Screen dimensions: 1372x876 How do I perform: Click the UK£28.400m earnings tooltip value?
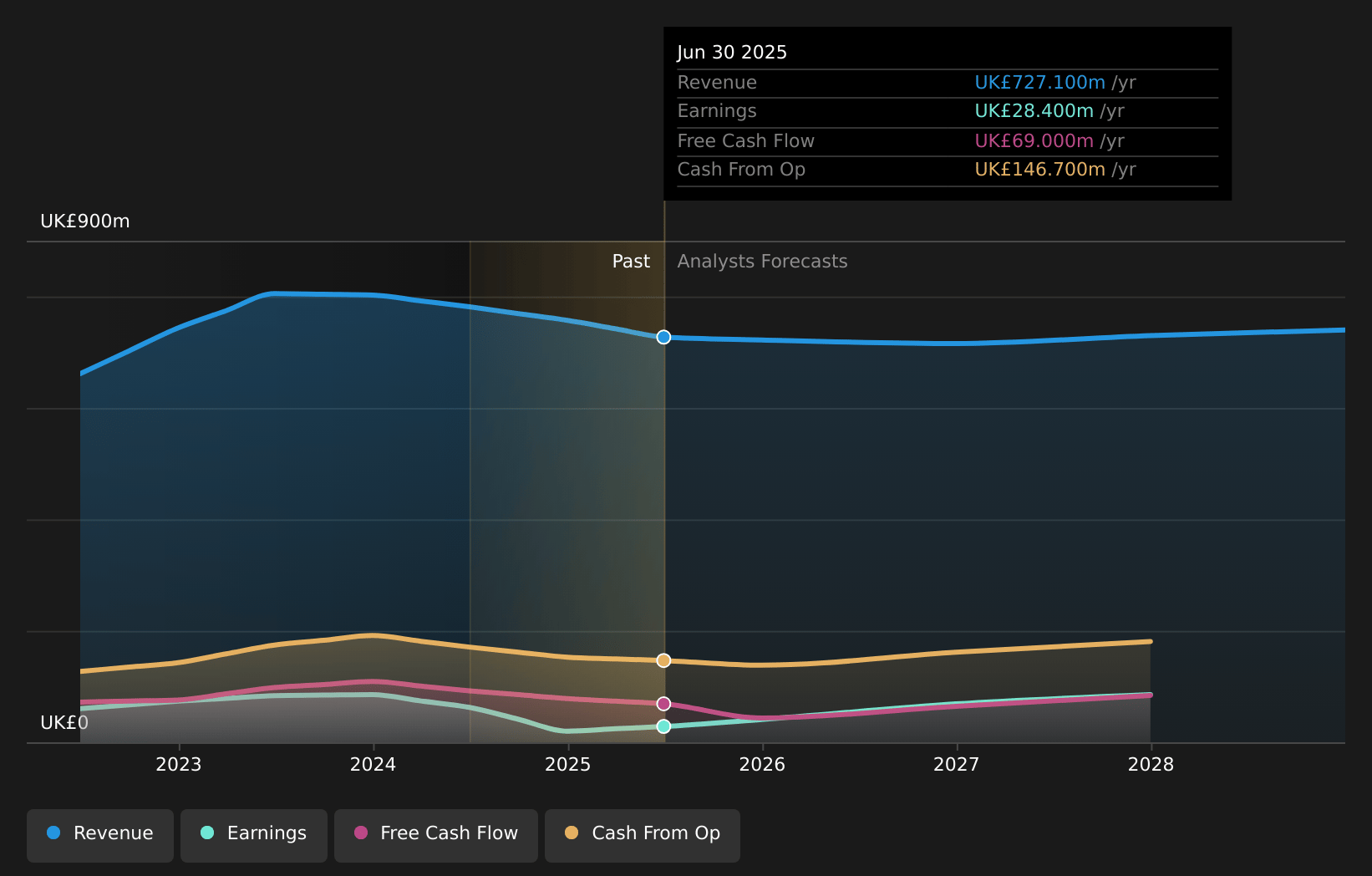[x=1034, y=111]
